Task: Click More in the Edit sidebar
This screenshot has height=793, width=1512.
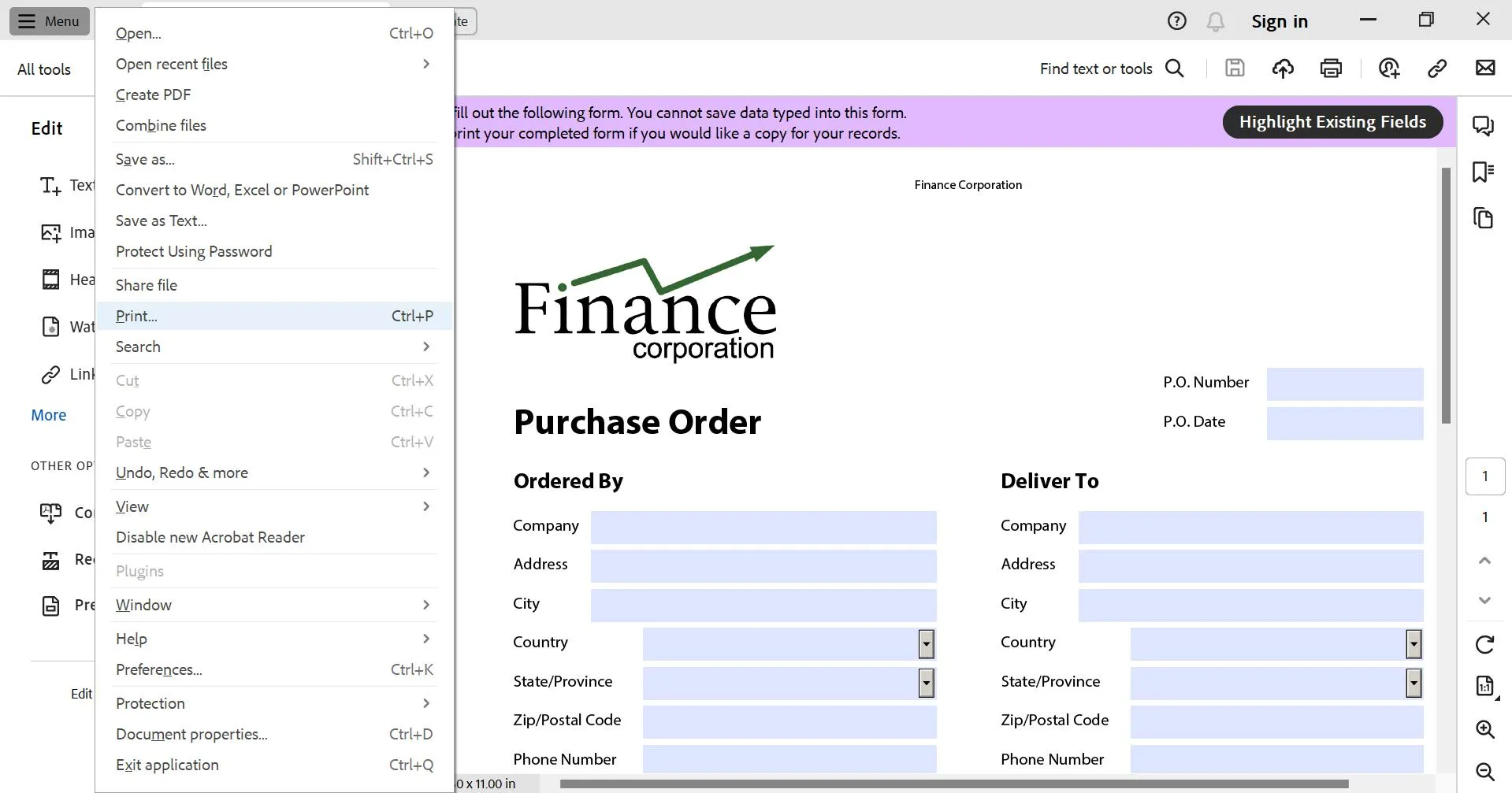Action: (48, 415)
